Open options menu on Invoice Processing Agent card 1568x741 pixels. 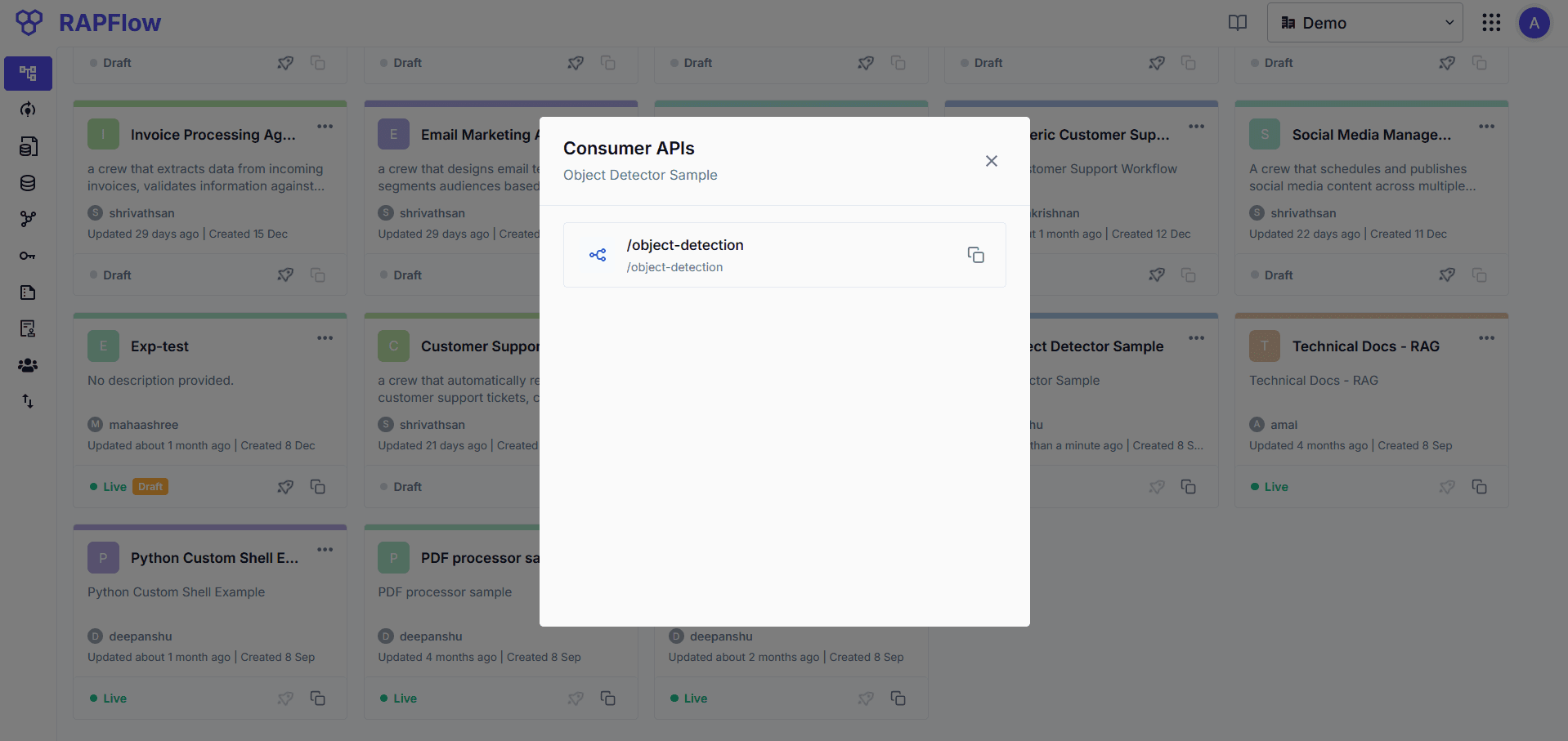coord(325,127)
